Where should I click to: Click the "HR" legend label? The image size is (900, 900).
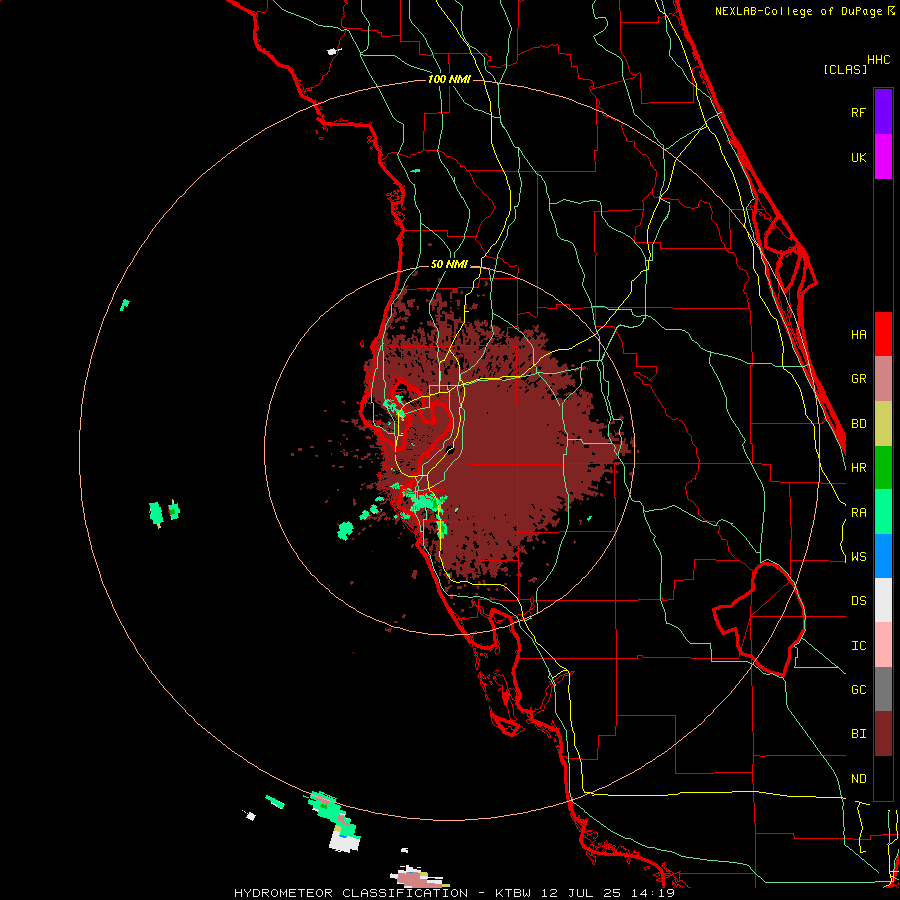858,468
